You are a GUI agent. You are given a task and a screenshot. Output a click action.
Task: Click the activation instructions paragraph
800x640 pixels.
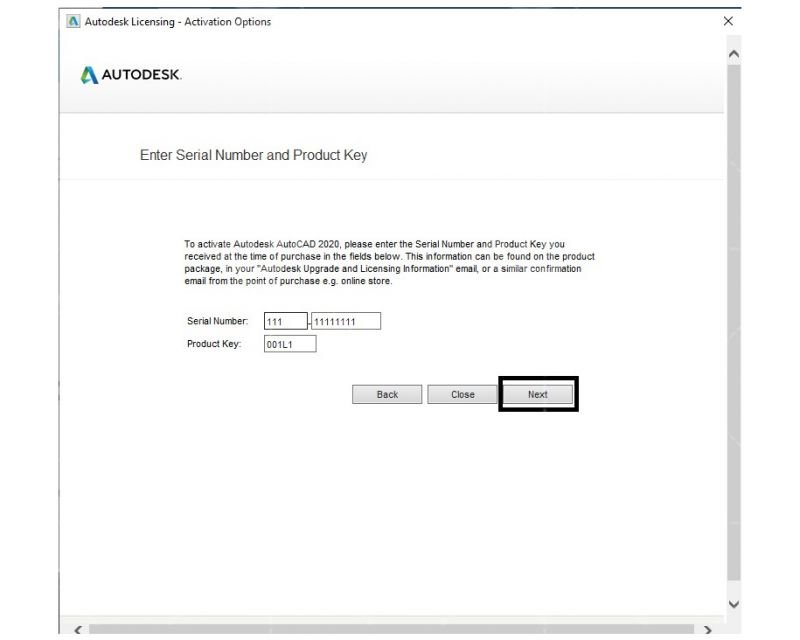pyautogui.click(x=389, y=262)
